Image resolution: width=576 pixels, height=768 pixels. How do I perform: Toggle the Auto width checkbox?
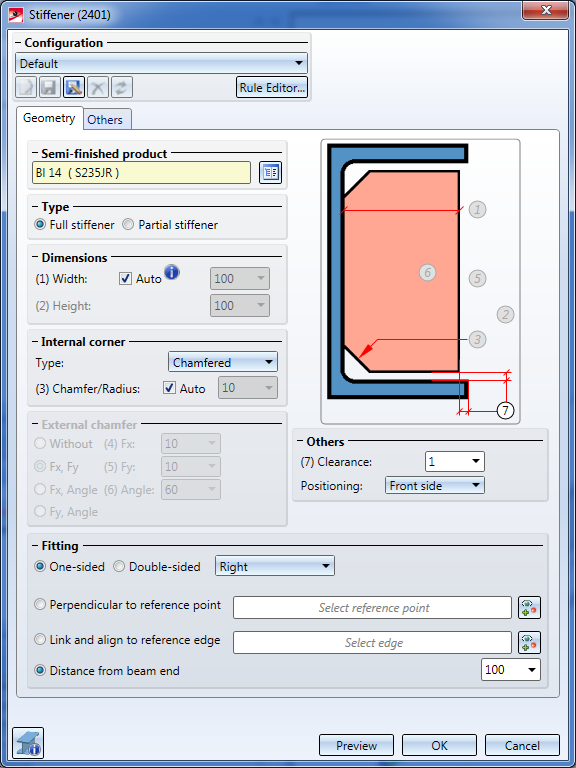126,279
